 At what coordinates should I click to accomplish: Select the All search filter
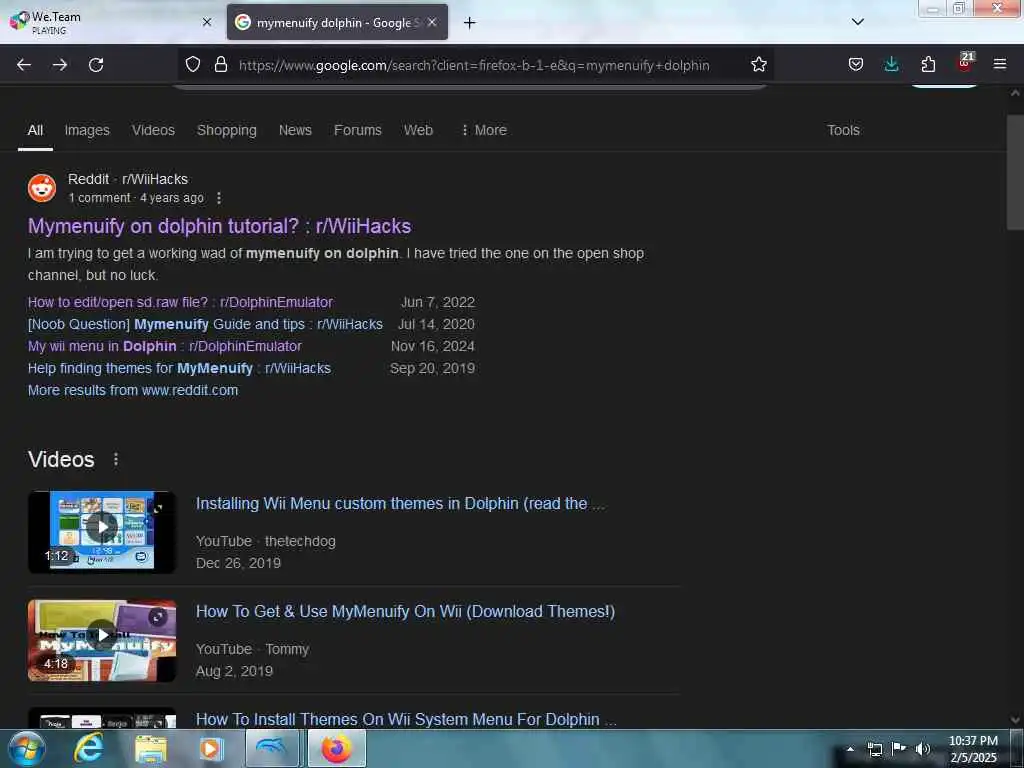(35, 130)
